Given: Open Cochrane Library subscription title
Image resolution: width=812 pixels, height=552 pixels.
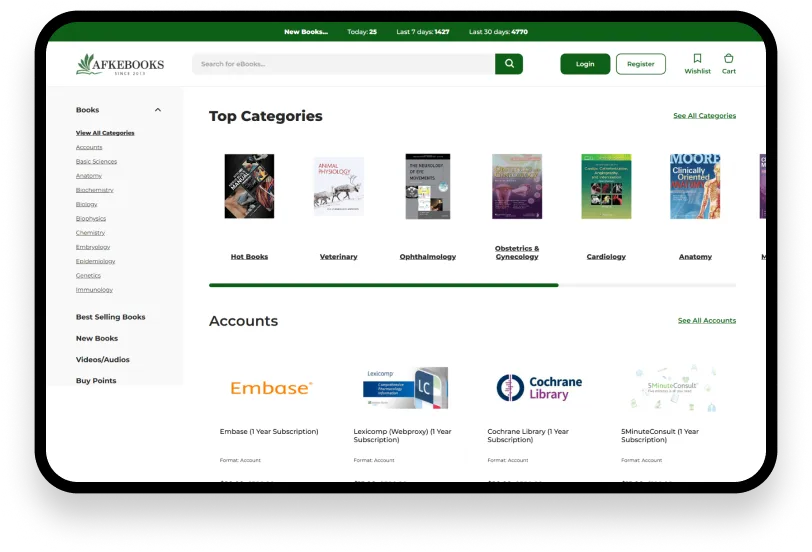Looking at the screenshot, I should point(528,435).
